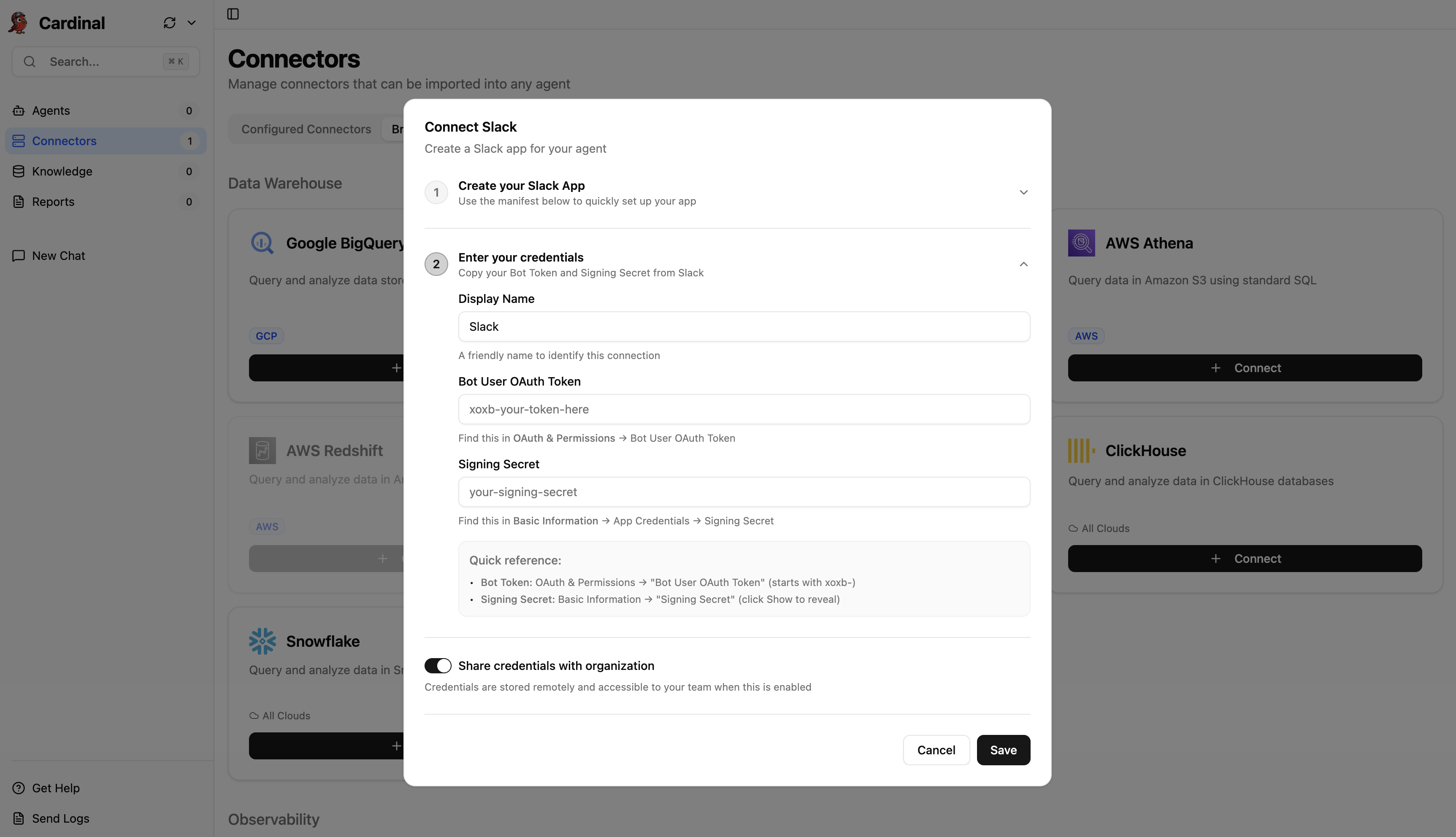Click the Save button
This screenshot has height=837, width=1456.
[x=1003, y=750]
